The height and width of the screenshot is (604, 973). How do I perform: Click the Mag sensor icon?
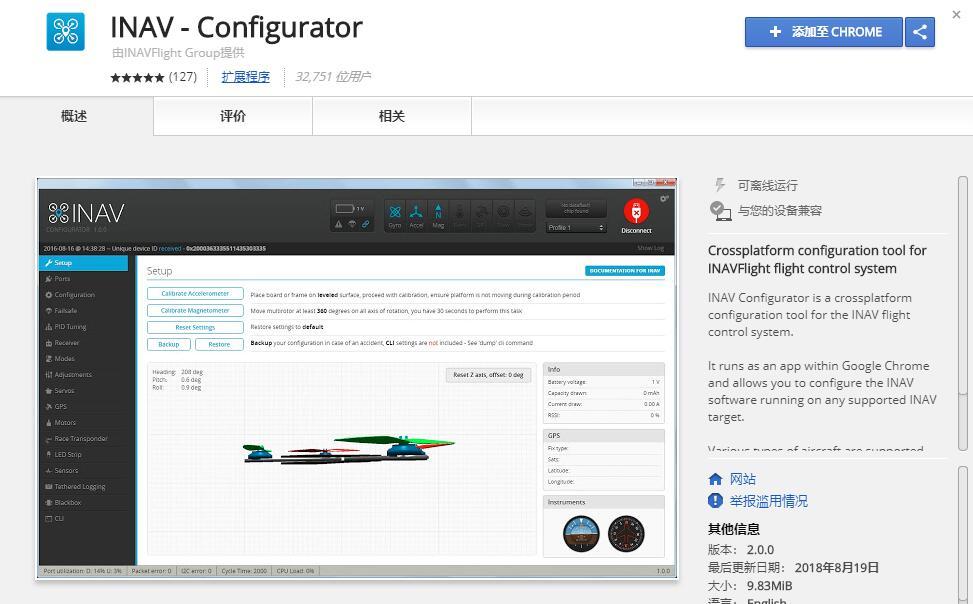click(x=438, y=213)
